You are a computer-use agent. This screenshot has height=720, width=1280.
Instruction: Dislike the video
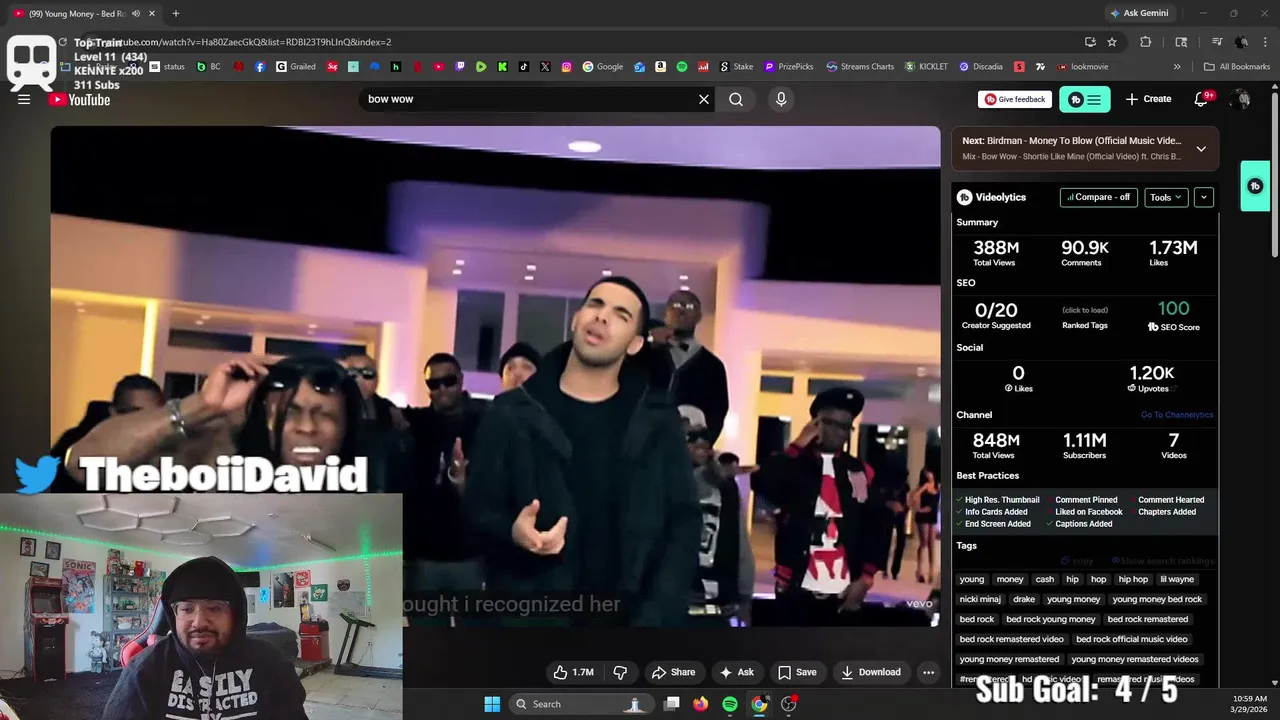[x=620, y=672]
